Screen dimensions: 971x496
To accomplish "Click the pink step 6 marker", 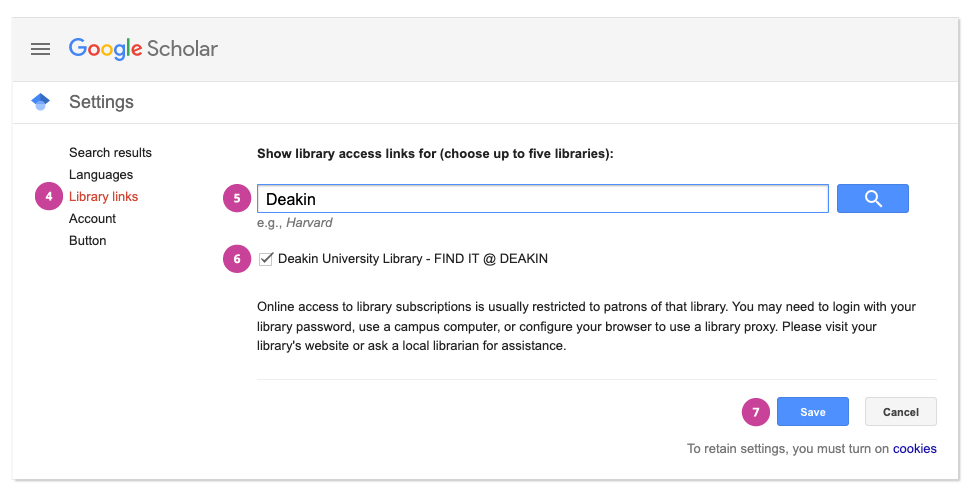I will tap(237, 259).
